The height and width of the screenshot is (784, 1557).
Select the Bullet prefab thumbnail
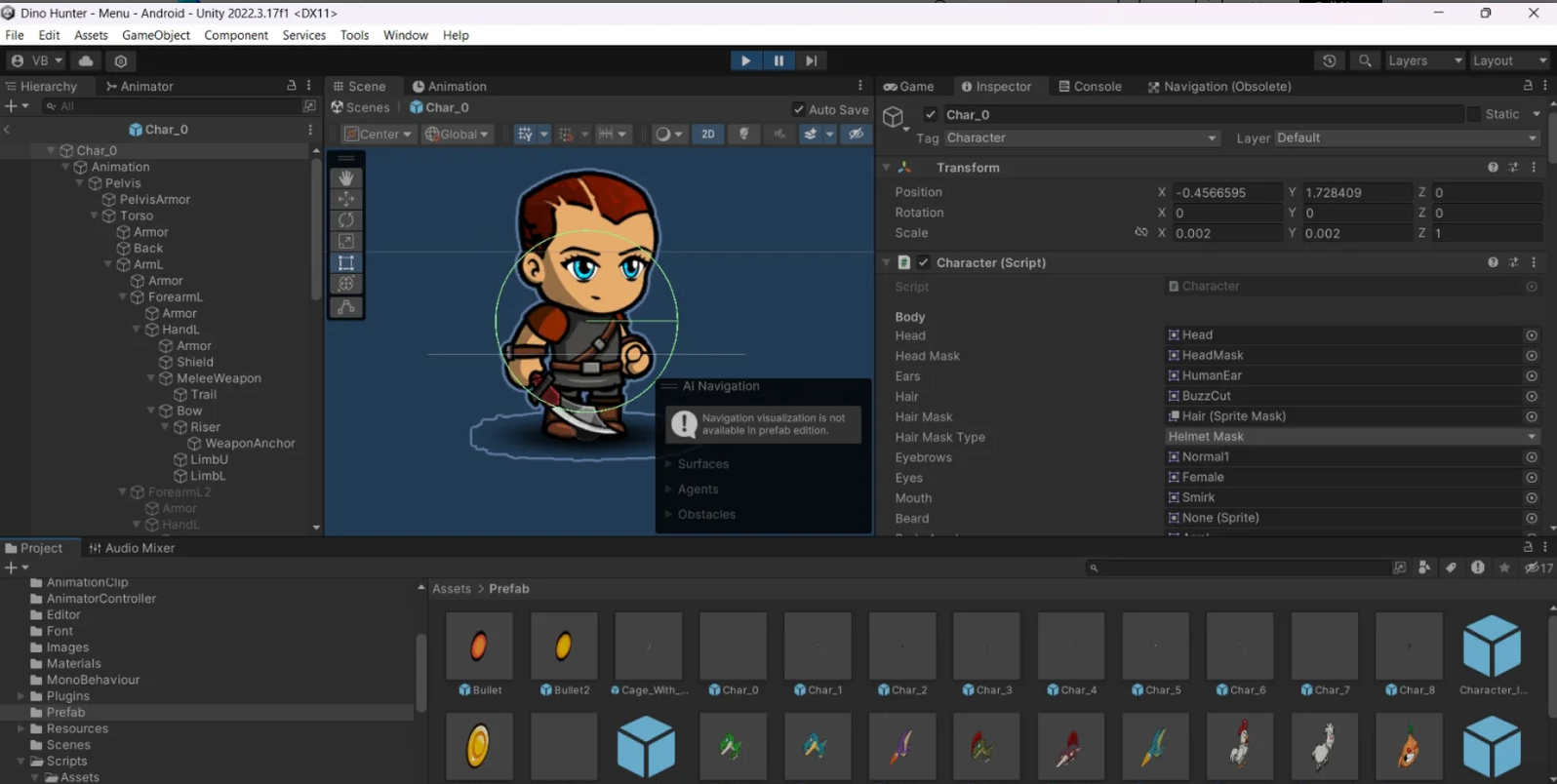click(x=479, y=646)
